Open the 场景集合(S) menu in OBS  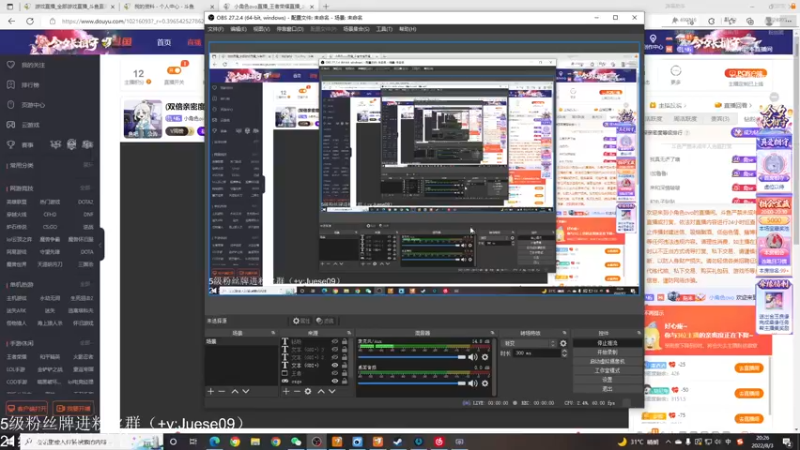tap(356, 29)
